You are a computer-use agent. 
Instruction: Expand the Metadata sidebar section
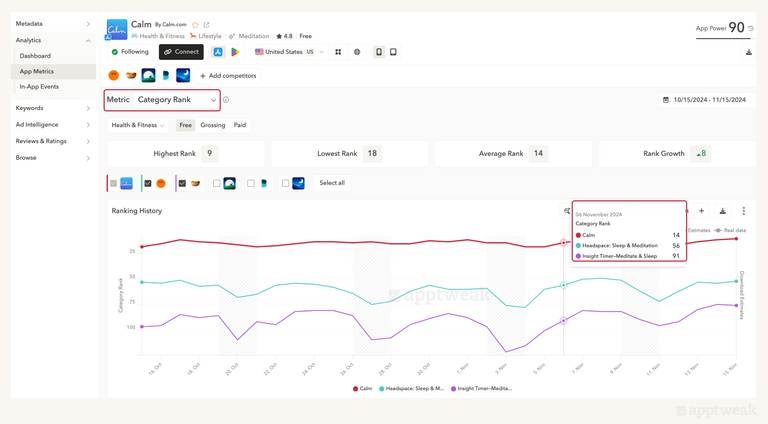click(x=53, y=24)
